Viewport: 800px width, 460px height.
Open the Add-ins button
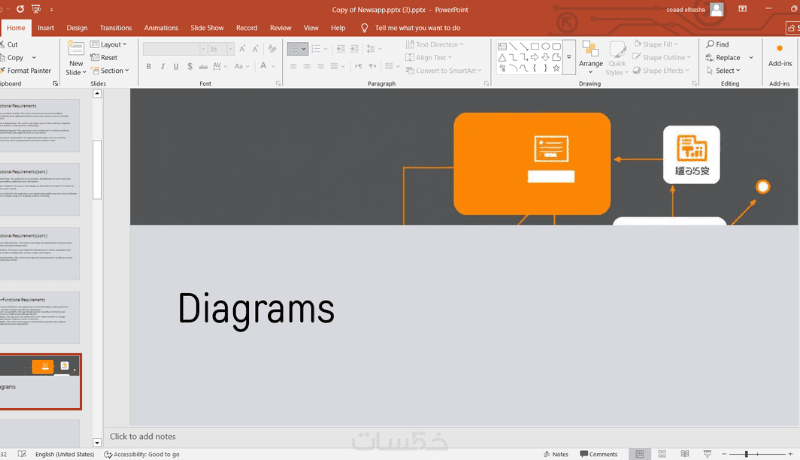pos(780,56)
